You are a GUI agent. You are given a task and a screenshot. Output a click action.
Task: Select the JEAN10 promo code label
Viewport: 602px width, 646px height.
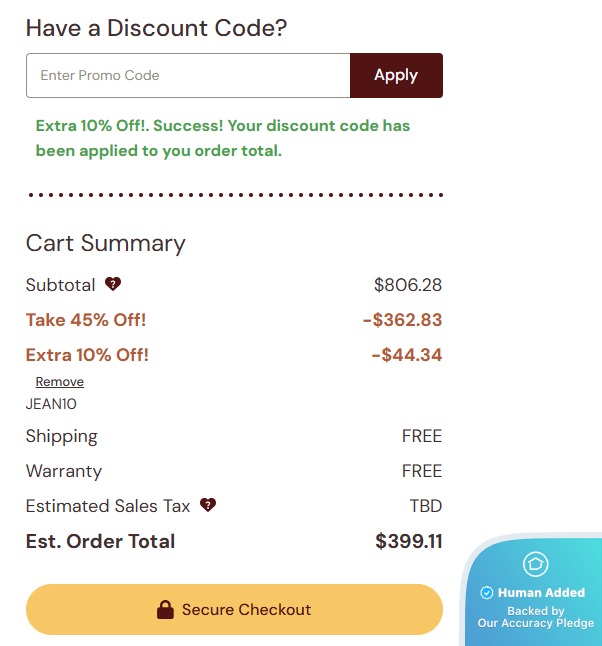coord(51,404)
